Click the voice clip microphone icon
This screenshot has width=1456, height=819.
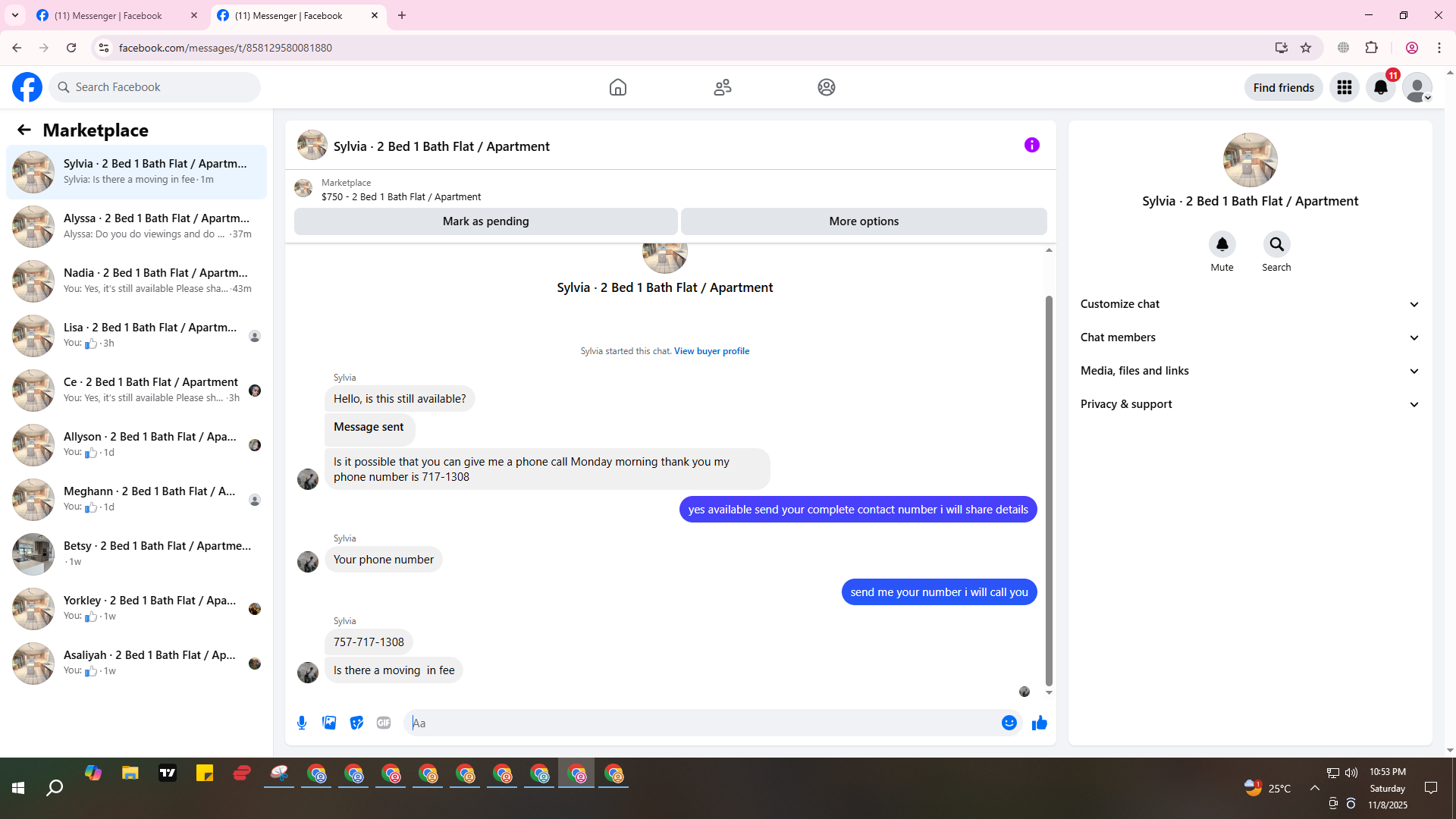[302, 723]
